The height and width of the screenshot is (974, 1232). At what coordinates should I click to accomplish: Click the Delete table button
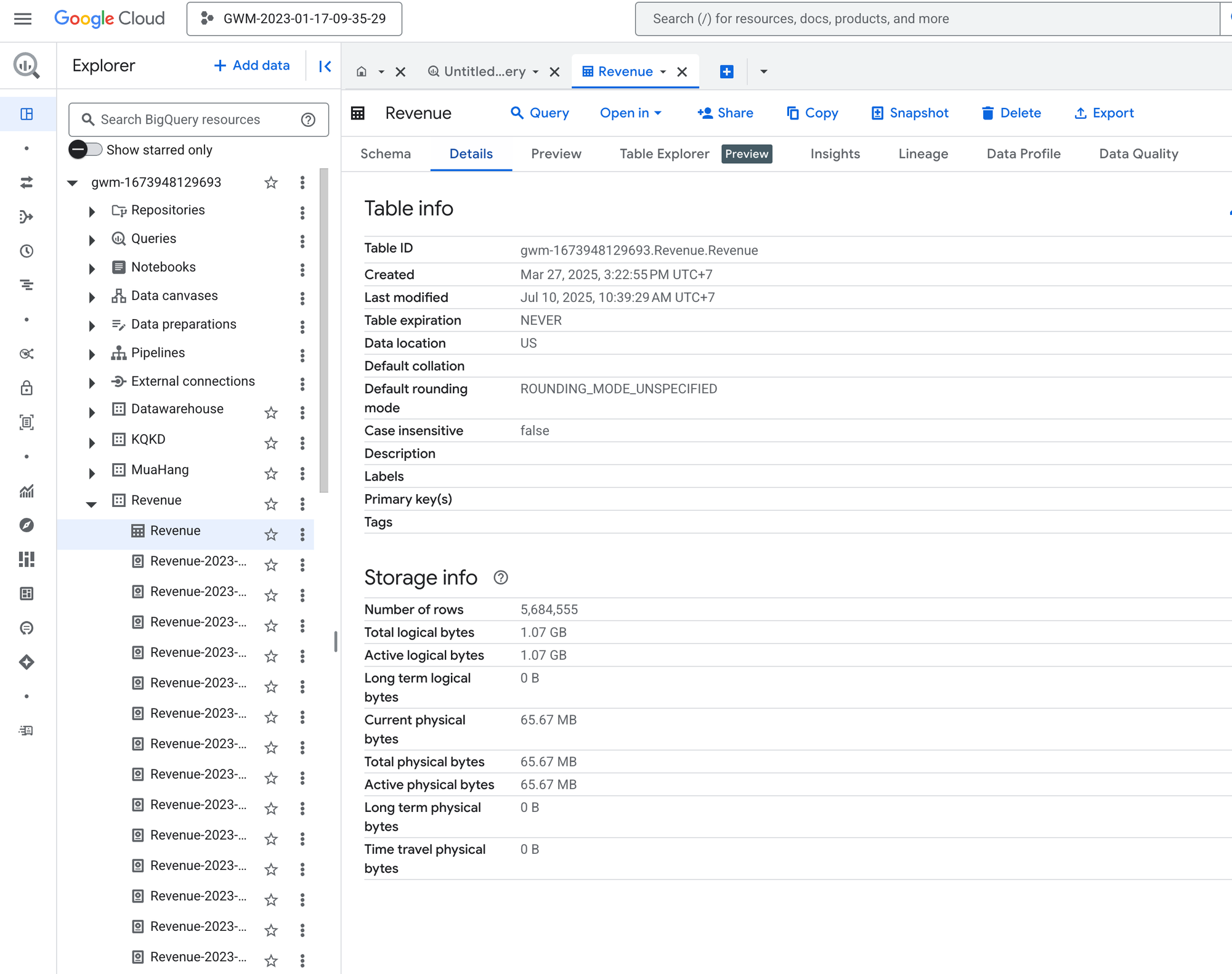[1011, 113]
